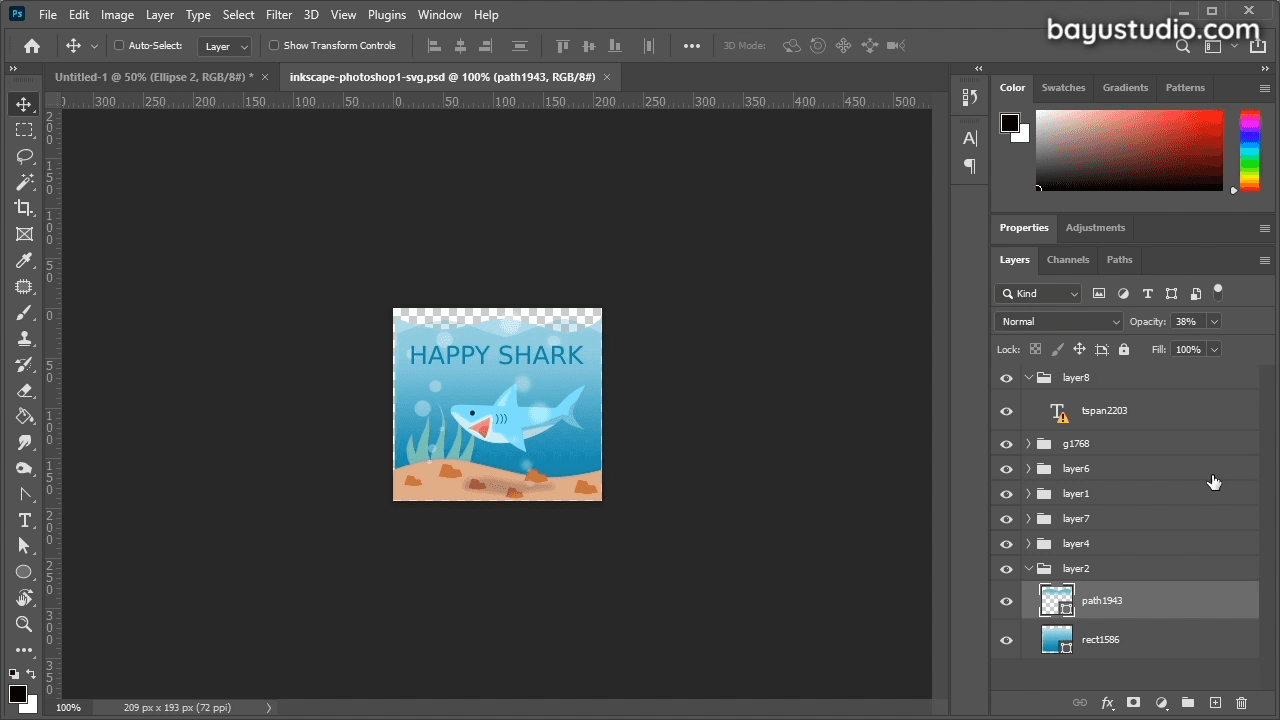Open the layer Opacity dropdown arrow
The height and width of the screenshot is (720, 1280).
point(1214,321)
